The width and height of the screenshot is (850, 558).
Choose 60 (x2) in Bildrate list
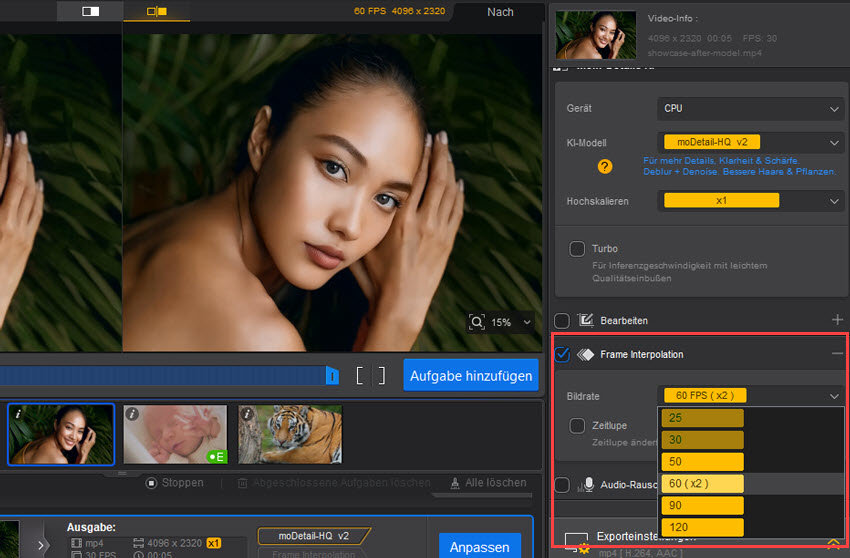tap(702, 483)
